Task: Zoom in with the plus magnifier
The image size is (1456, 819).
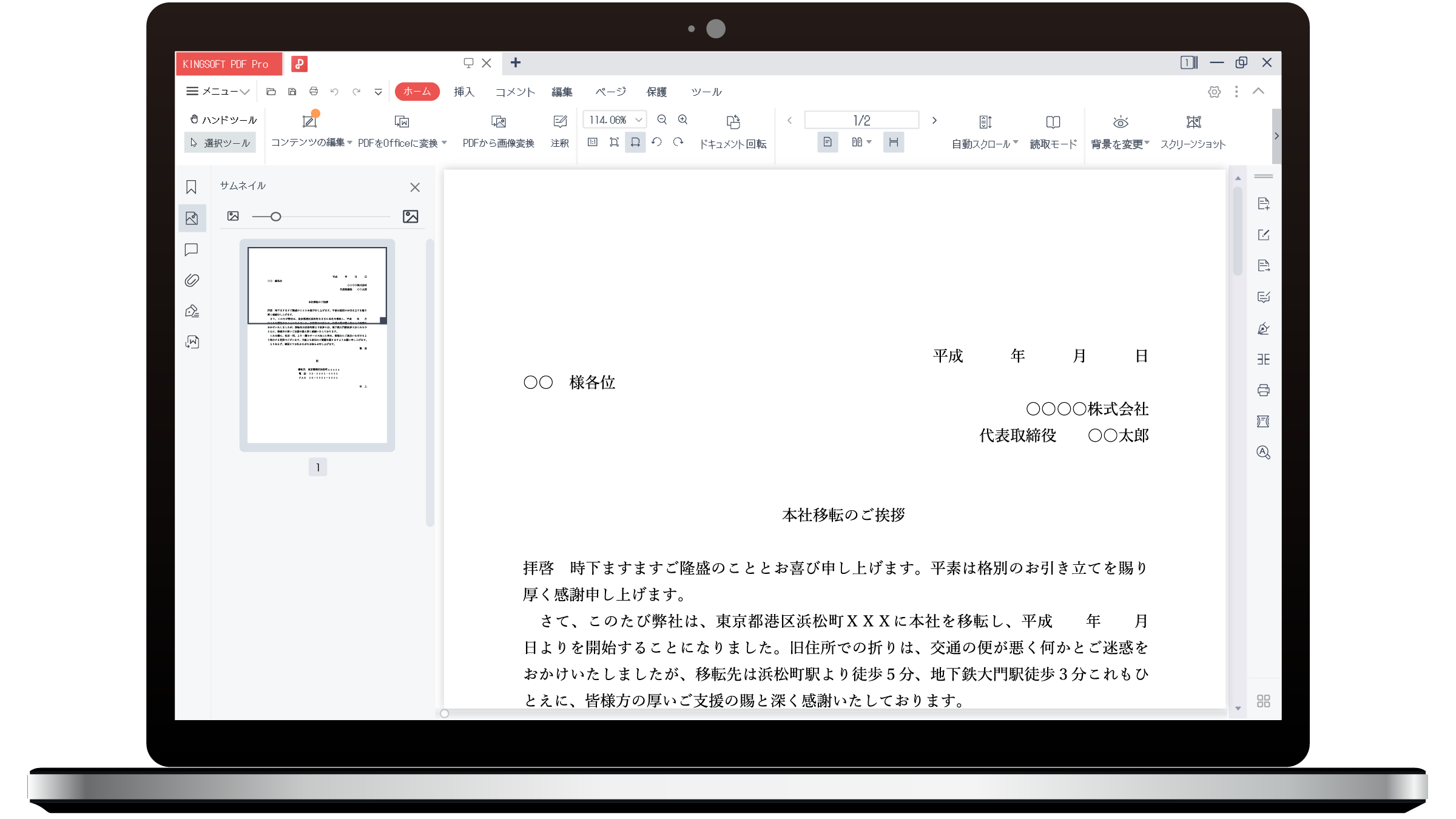Action: 683,120
